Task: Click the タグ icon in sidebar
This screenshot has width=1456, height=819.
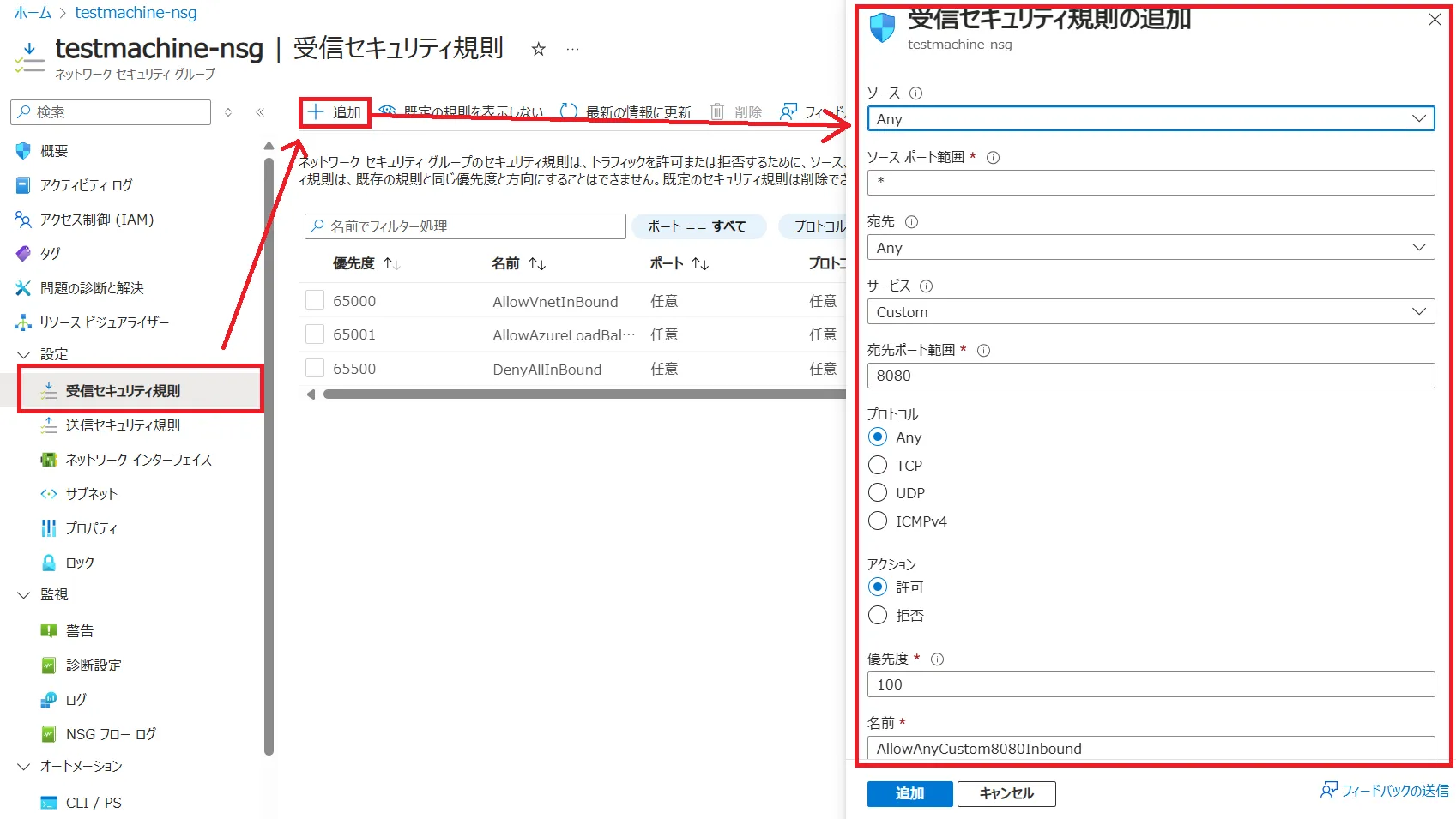Action: click(23, 254)
